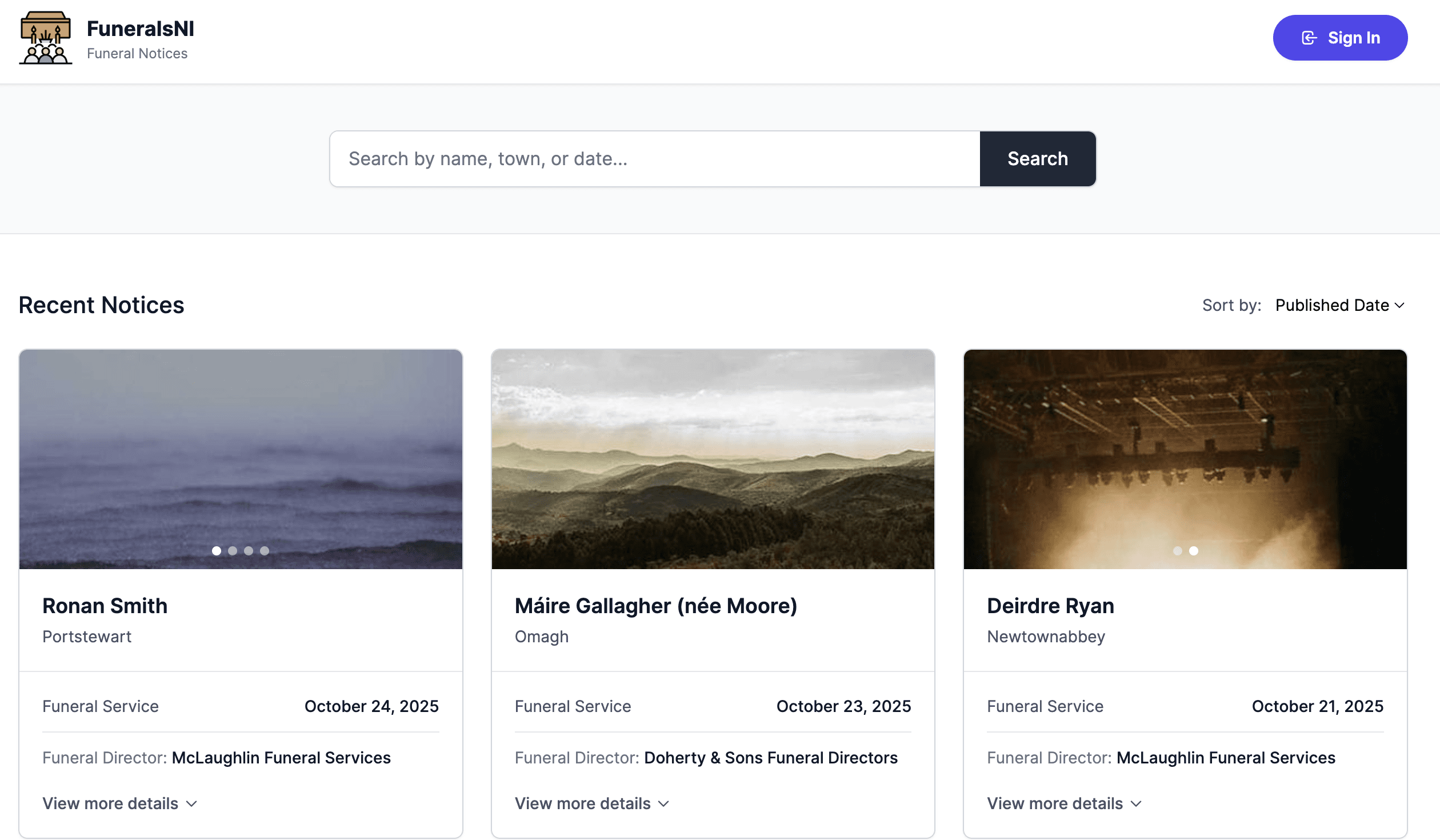1440x840 pixels.
Task: Click the Sign In button
Action: [x=1339, y=38]
